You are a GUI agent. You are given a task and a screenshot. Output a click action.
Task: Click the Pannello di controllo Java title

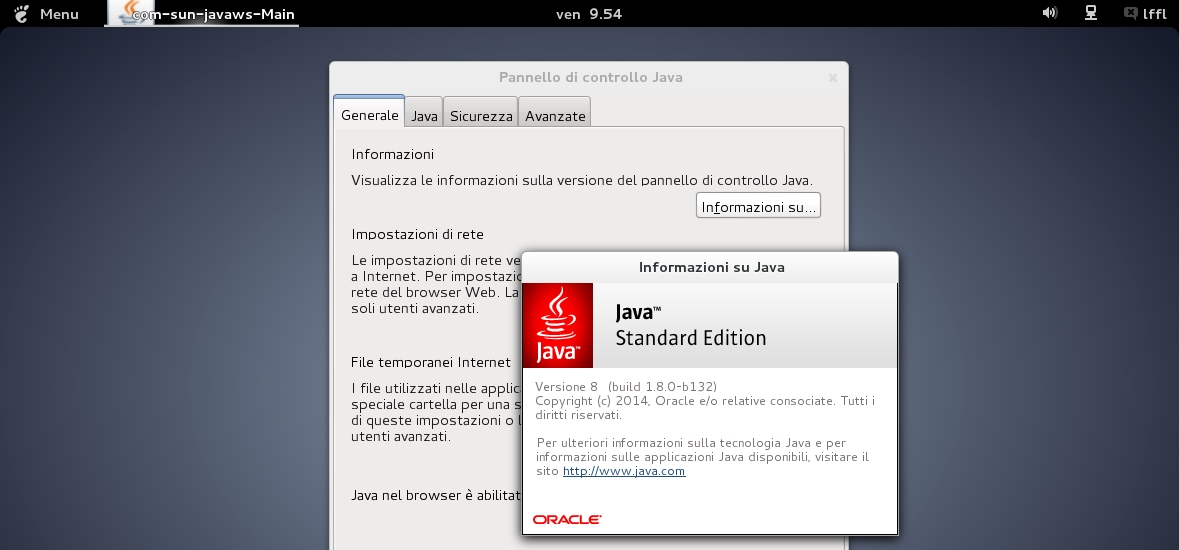(x=590, y=77)
